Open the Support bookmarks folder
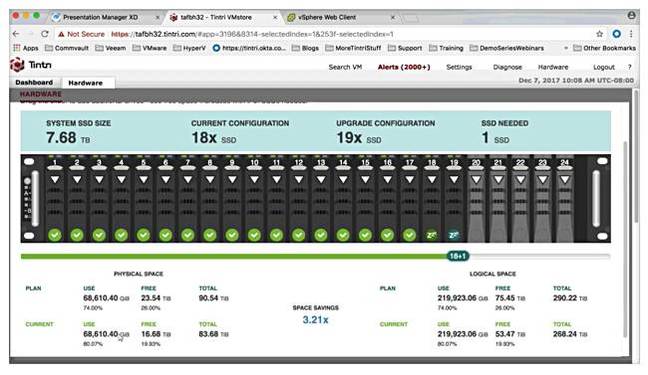The height and width of the screenshot is (375, 648). tap(405, 48)
